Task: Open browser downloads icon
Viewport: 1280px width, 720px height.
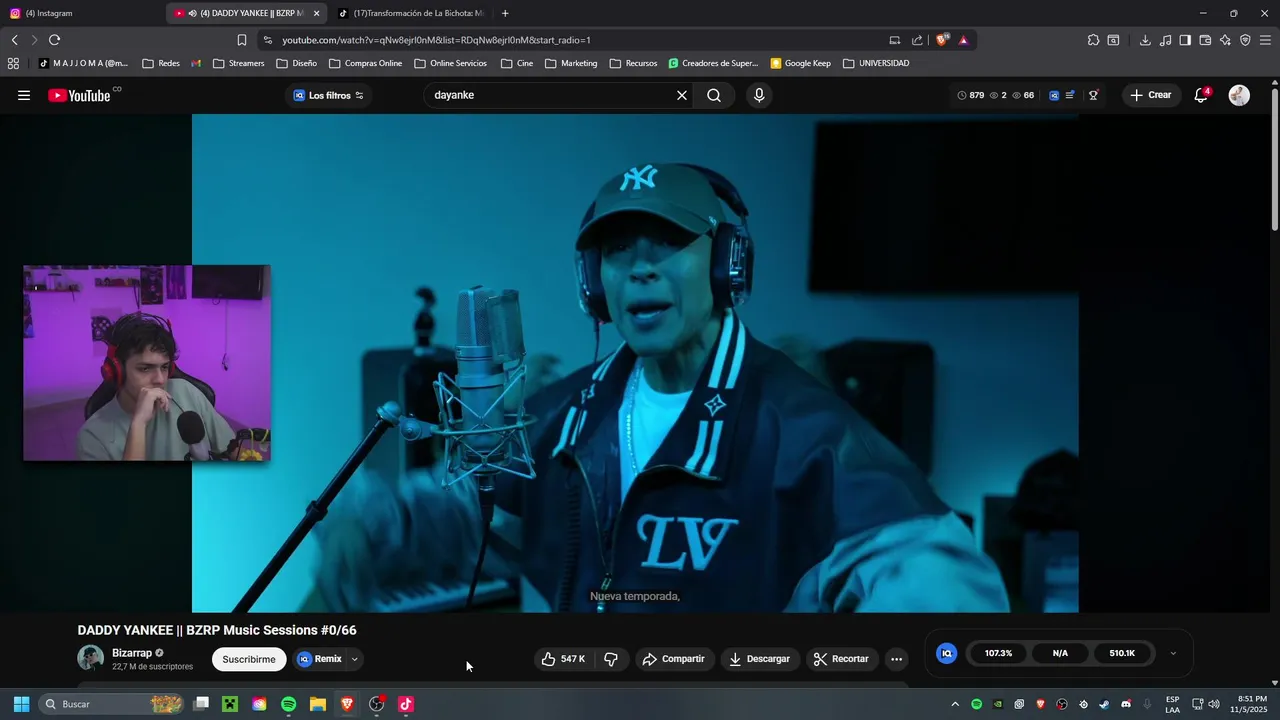Action: [x=1145, y=40]
